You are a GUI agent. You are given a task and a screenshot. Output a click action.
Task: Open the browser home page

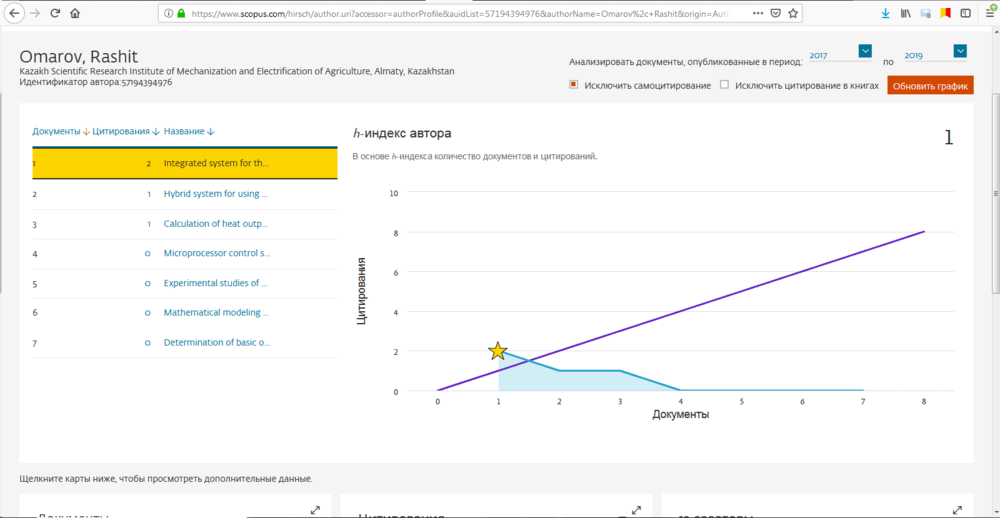75,13
